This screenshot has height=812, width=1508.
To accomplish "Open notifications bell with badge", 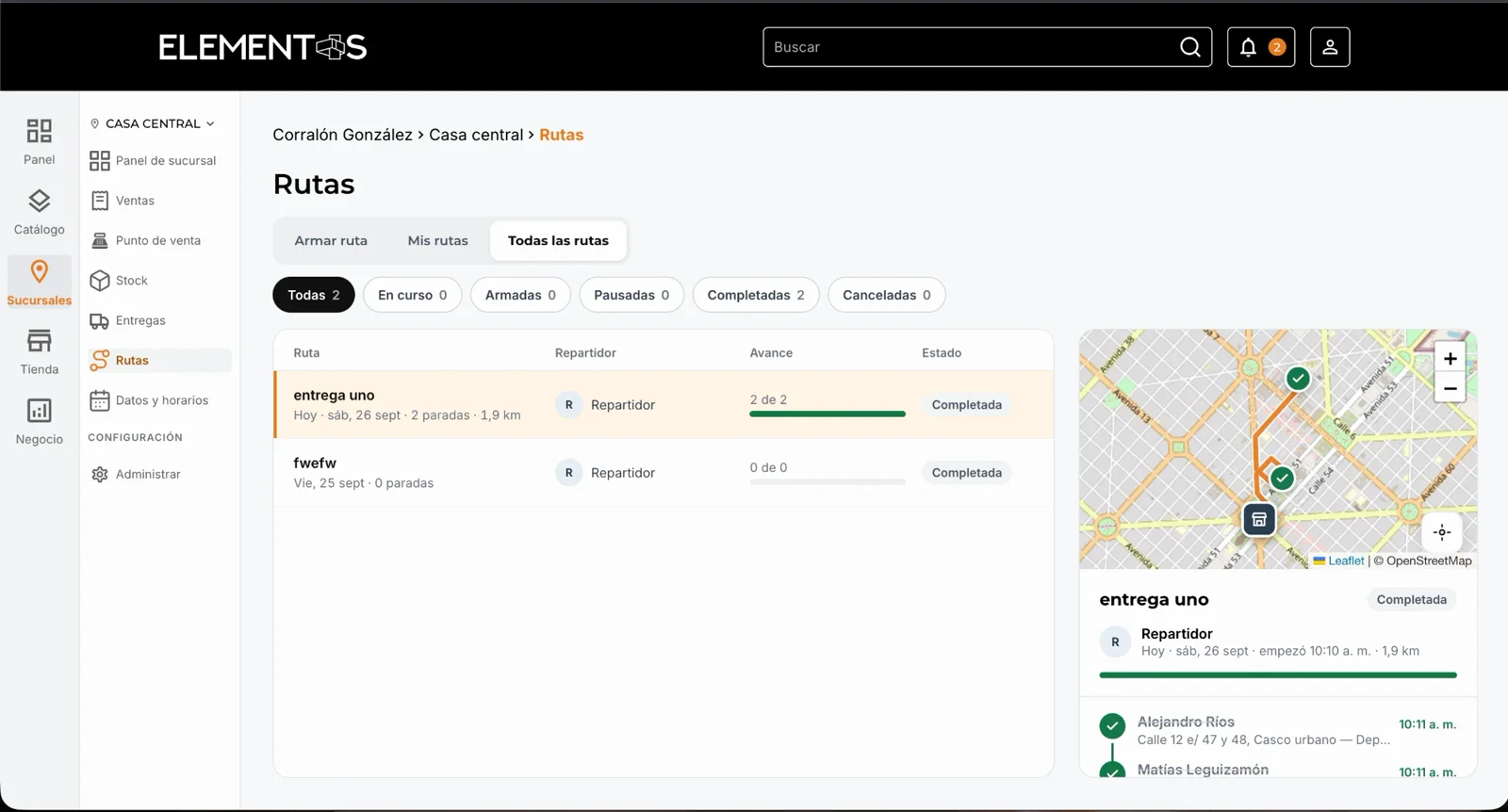I will 1261,47.
